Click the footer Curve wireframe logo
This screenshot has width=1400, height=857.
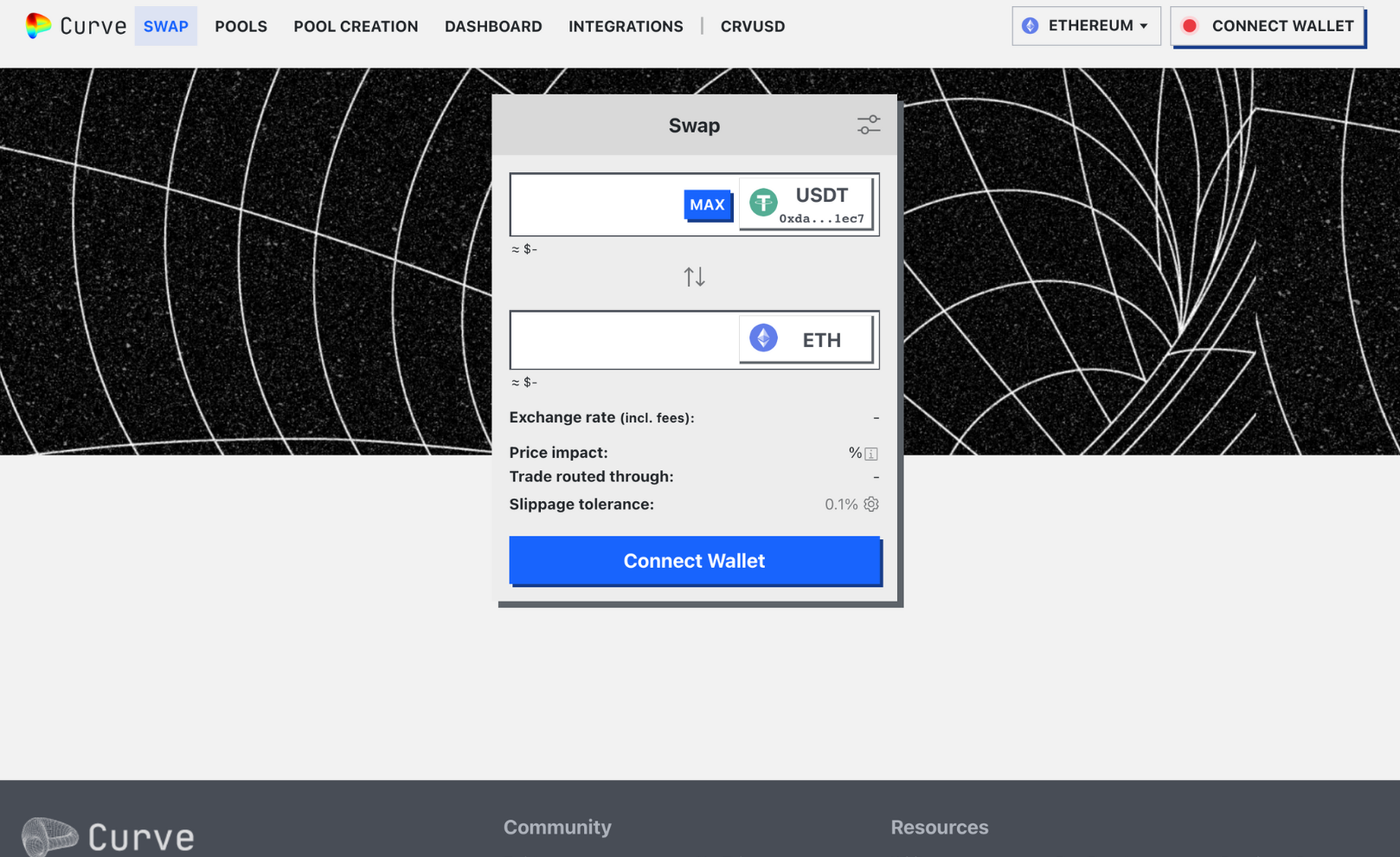coord(109,836)
